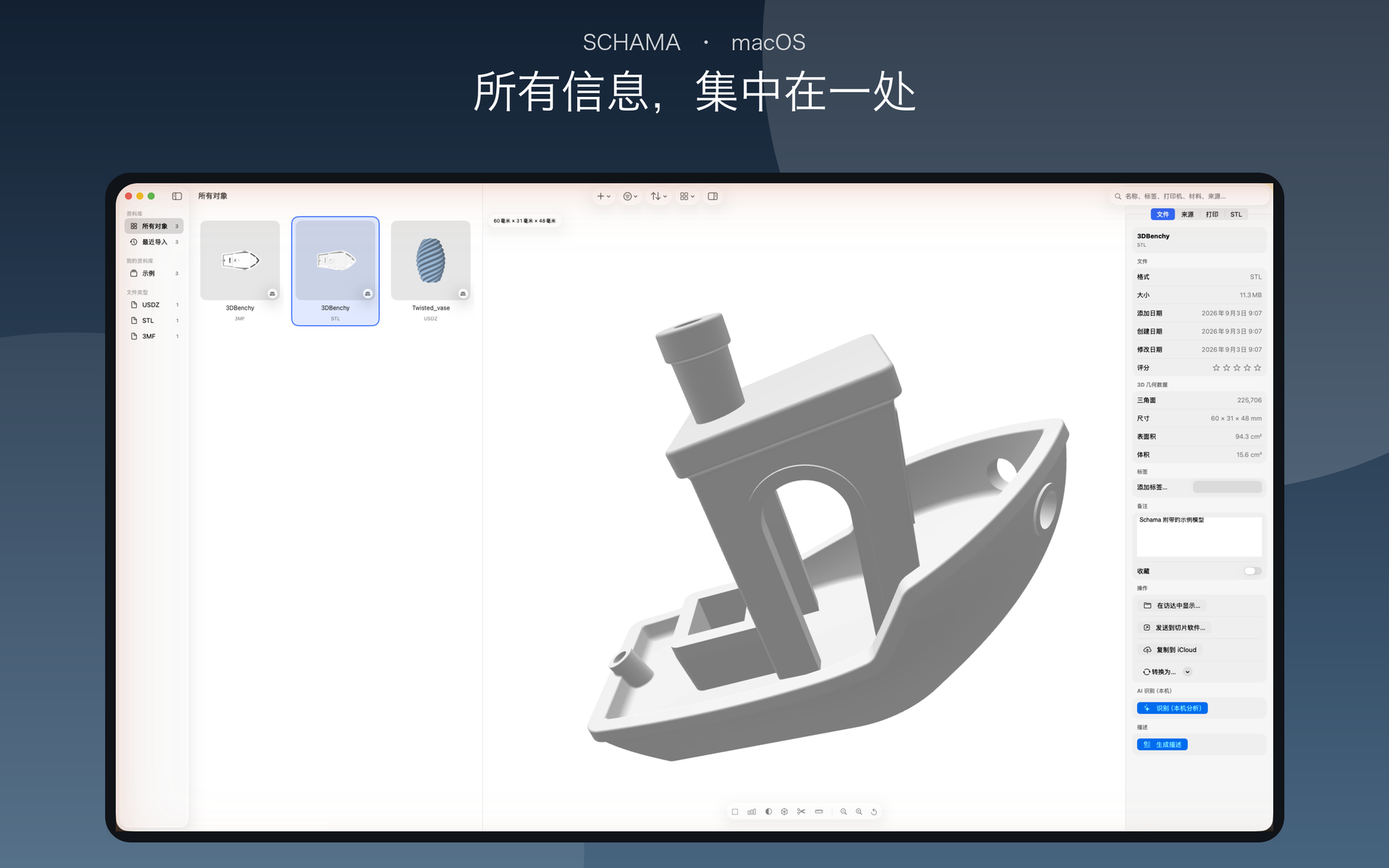
Task: Open the sort order dropdown
Action: point(658,196)
